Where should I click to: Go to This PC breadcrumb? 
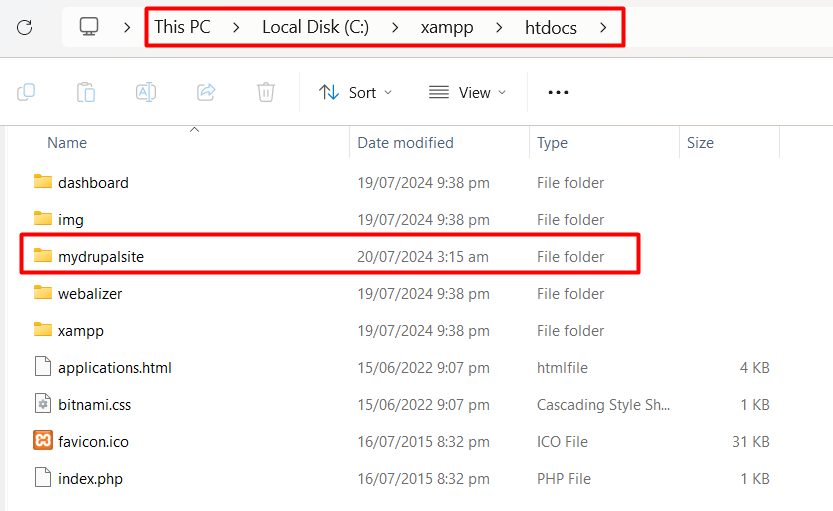pos(182,27)
